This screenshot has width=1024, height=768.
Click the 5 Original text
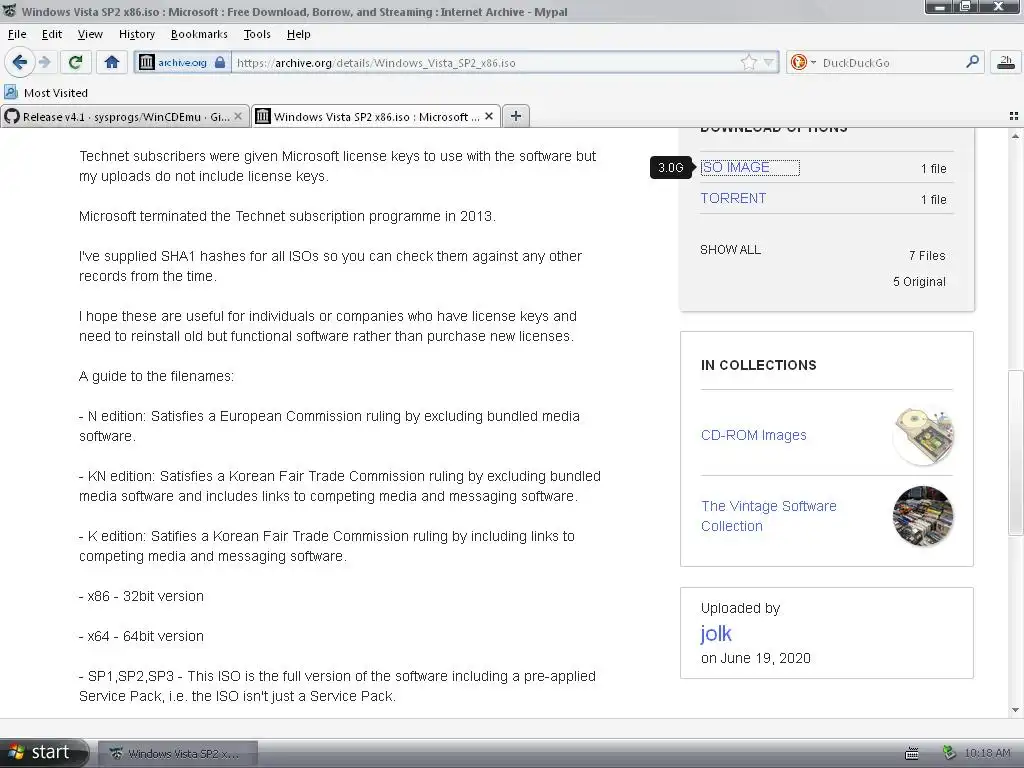pos(920,281)
